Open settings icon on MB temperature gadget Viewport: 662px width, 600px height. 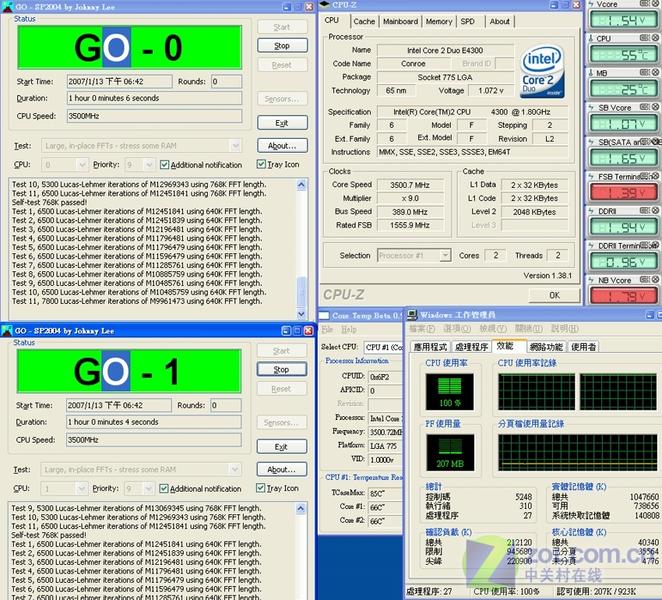(x=645, y=72)
